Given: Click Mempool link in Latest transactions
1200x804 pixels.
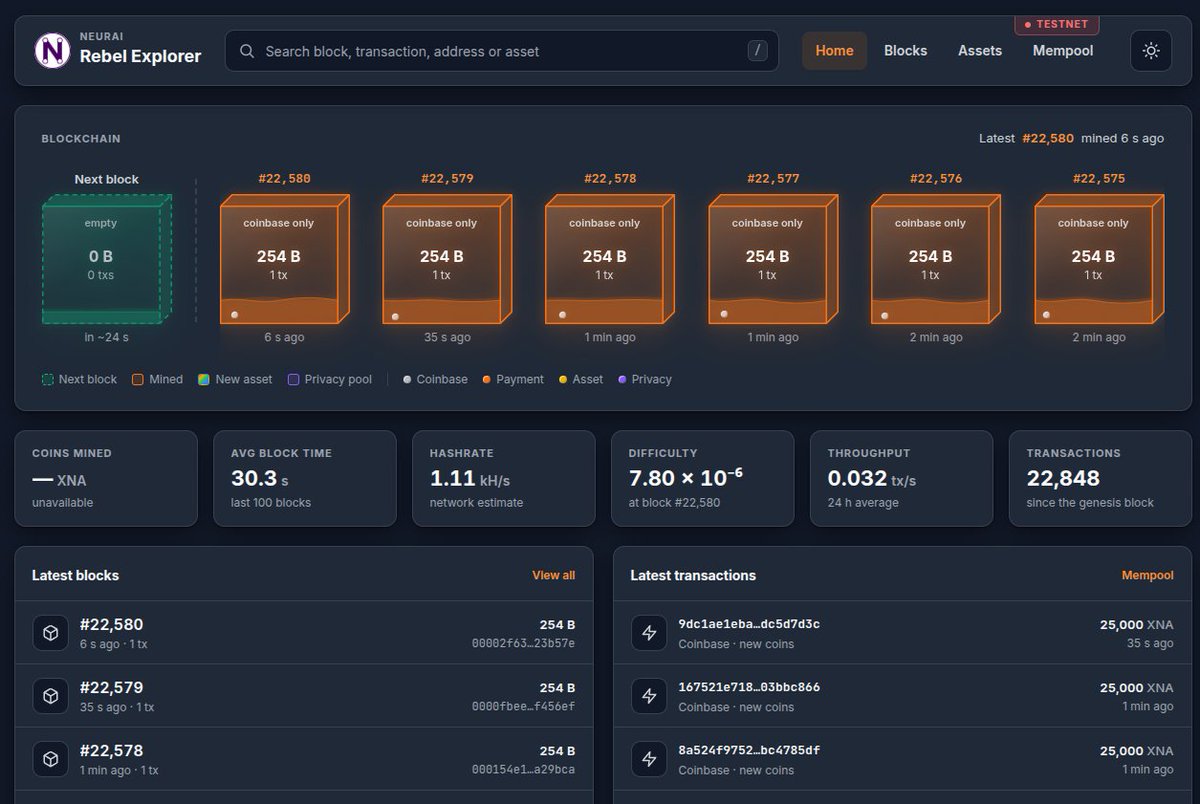Looking at the screenshot, I should (1148, 575).
